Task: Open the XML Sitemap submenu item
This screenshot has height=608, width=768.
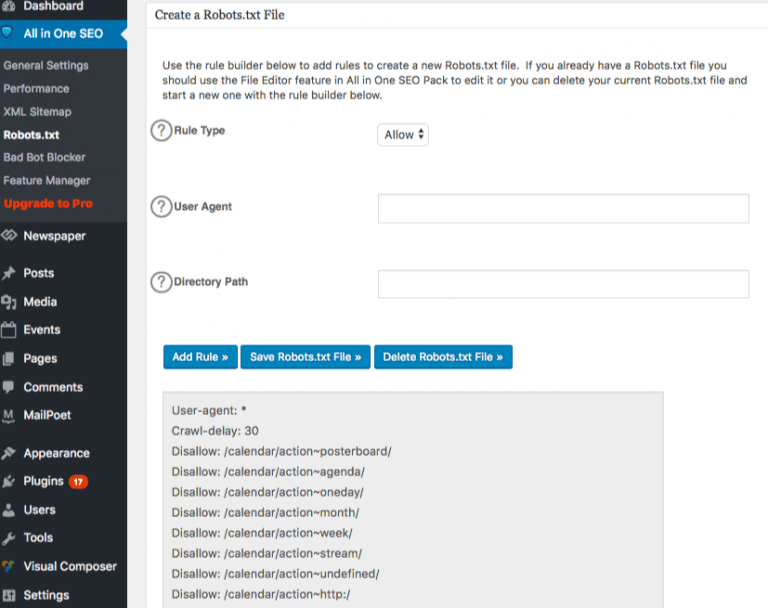Action: [37, 112]
